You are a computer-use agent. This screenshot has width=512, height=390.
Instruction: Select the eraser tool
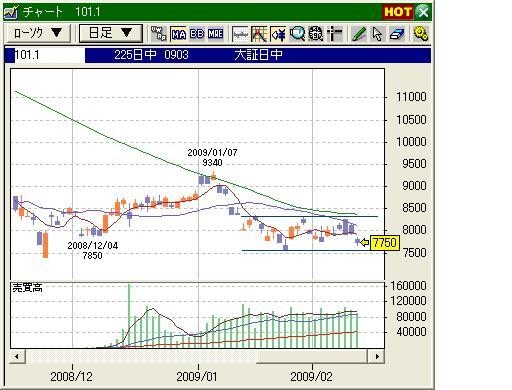[x=397, y=34]
